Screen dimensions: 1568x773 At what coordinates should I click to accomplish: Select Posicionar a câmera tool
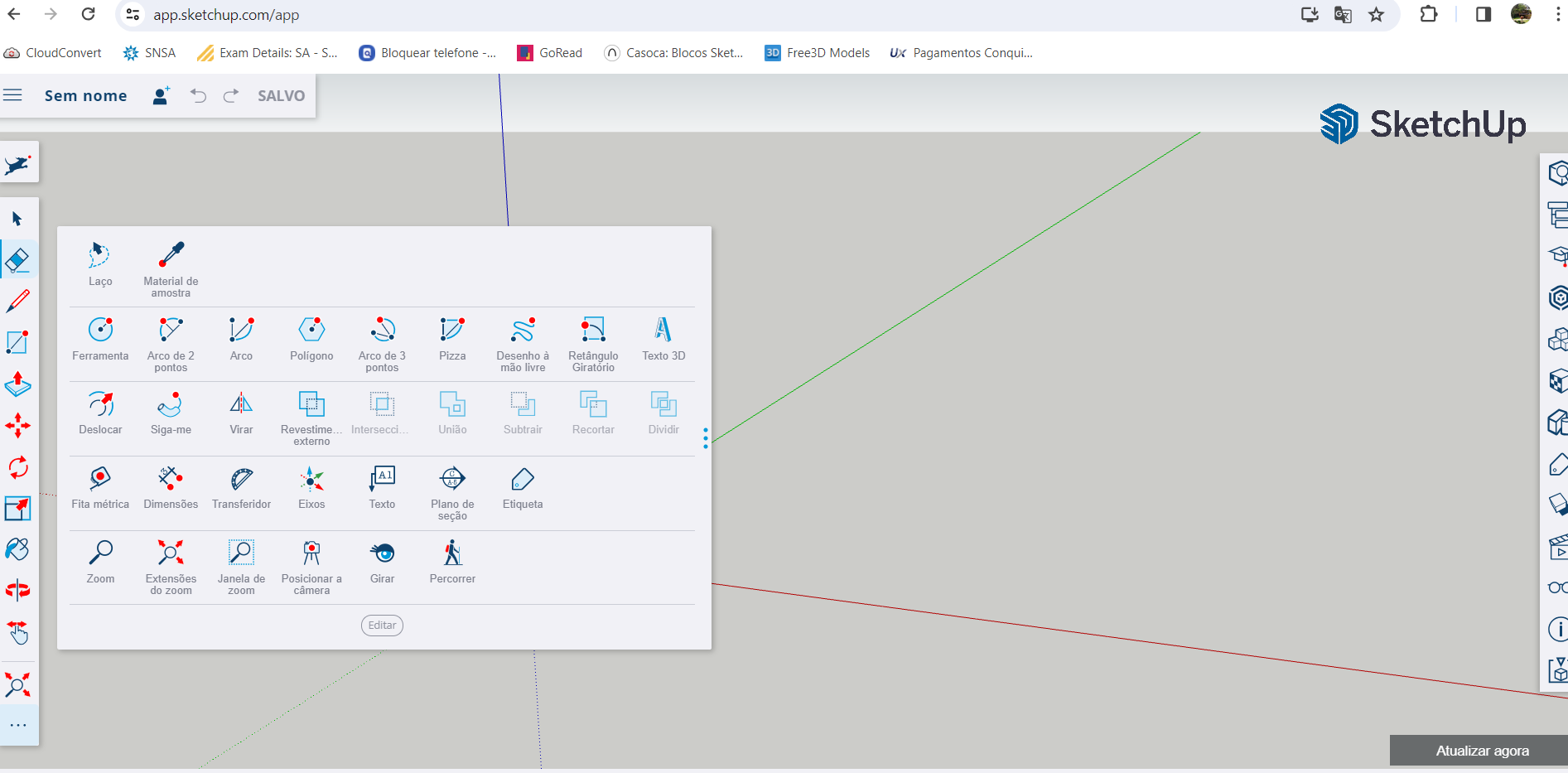pyautogui.click(x=311, y=566)
